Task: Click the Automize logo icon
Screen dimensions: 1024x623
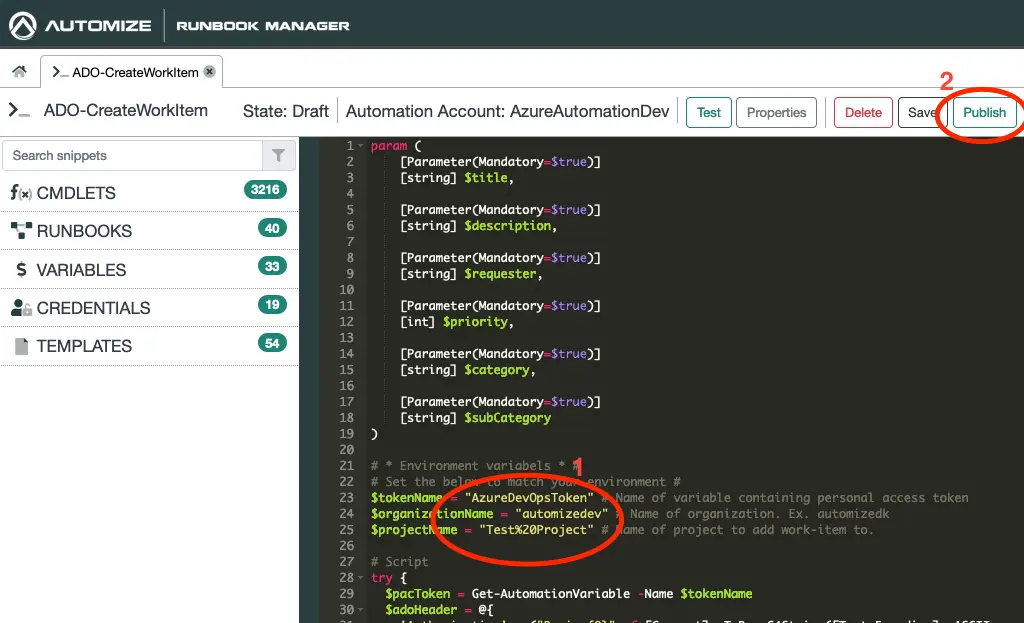Action: pos(22,24)
